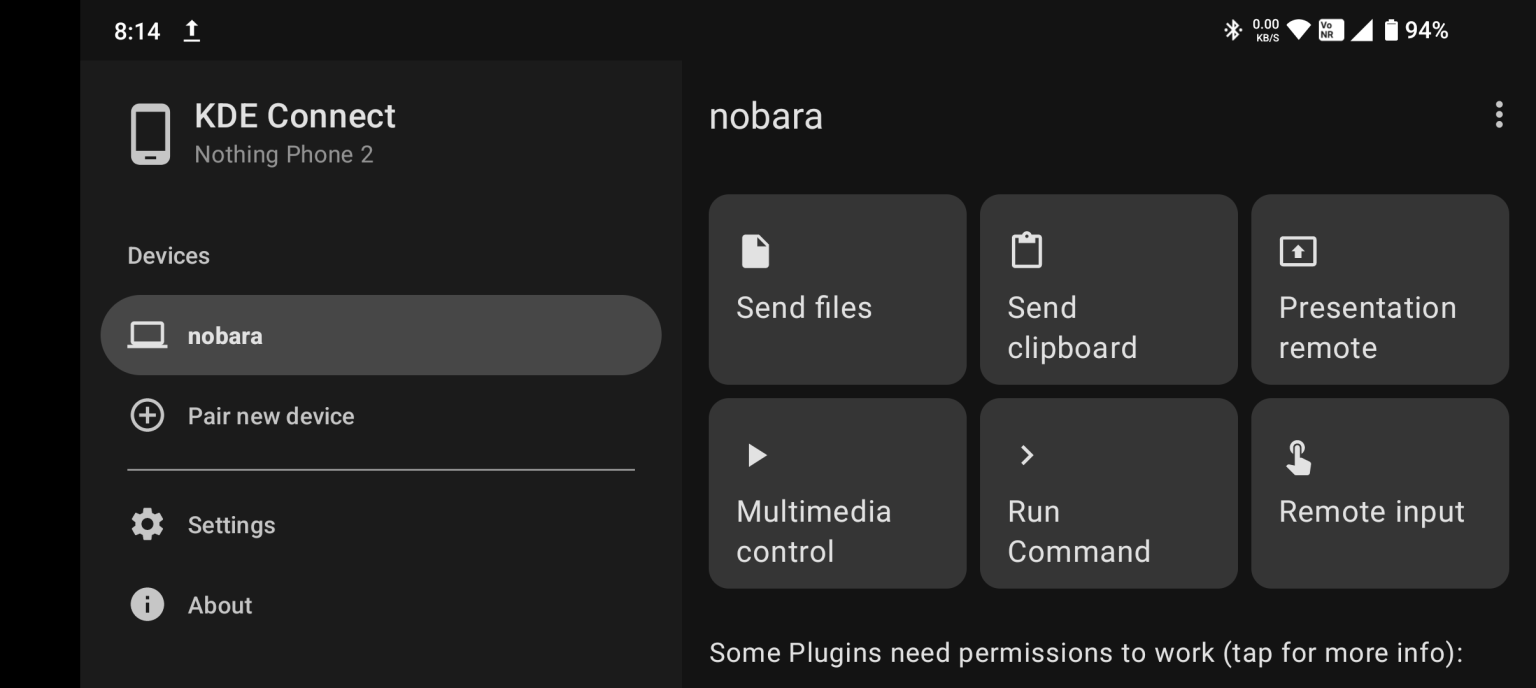Tap the KDE Connect phone icon
Screen dimensions: 1536x688
pos(150,134)
